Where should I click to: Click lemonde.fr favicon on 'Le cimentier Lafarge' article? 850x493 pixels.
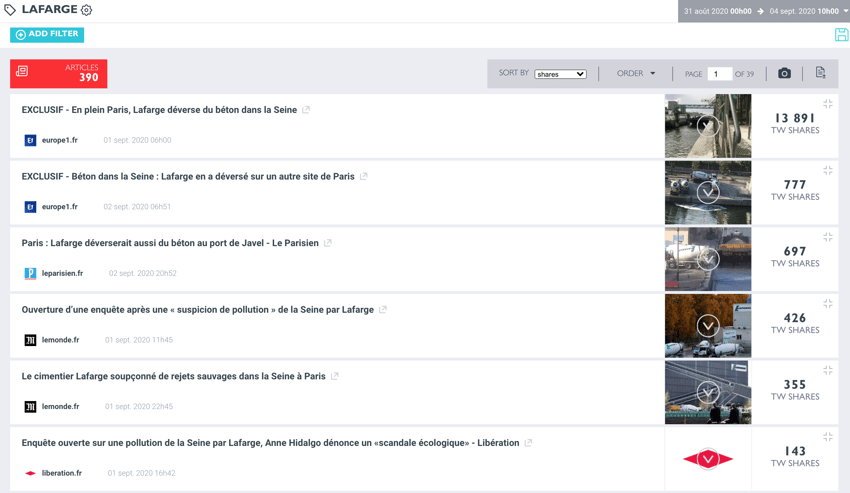(x=30, y=407)
